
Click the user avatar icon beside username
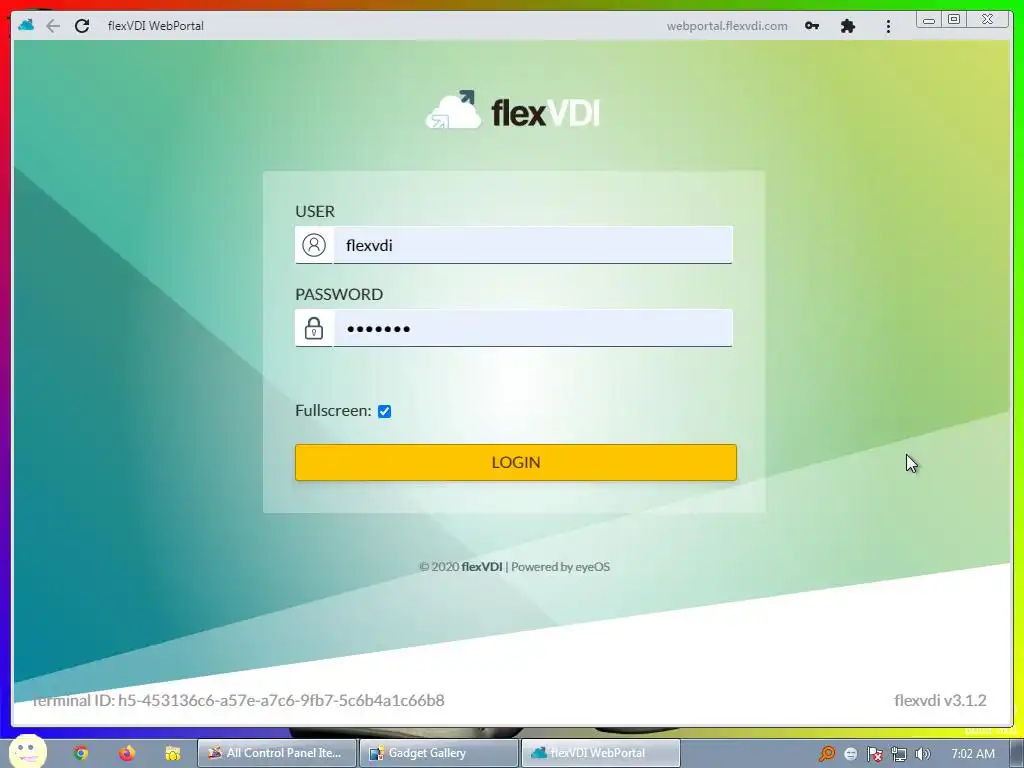(313, 245)
